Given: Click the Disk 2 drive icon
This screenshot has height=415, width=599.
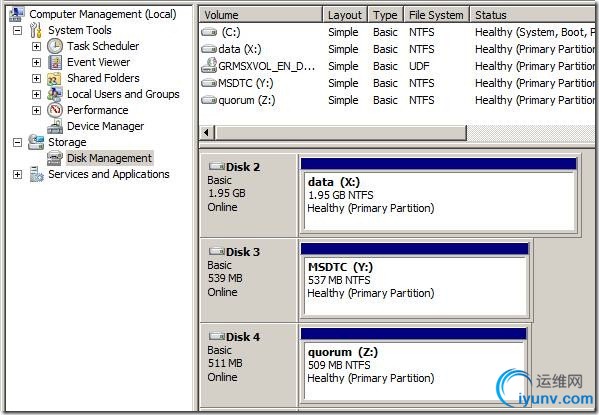Looking at the screenshot, I should [217, 167].
